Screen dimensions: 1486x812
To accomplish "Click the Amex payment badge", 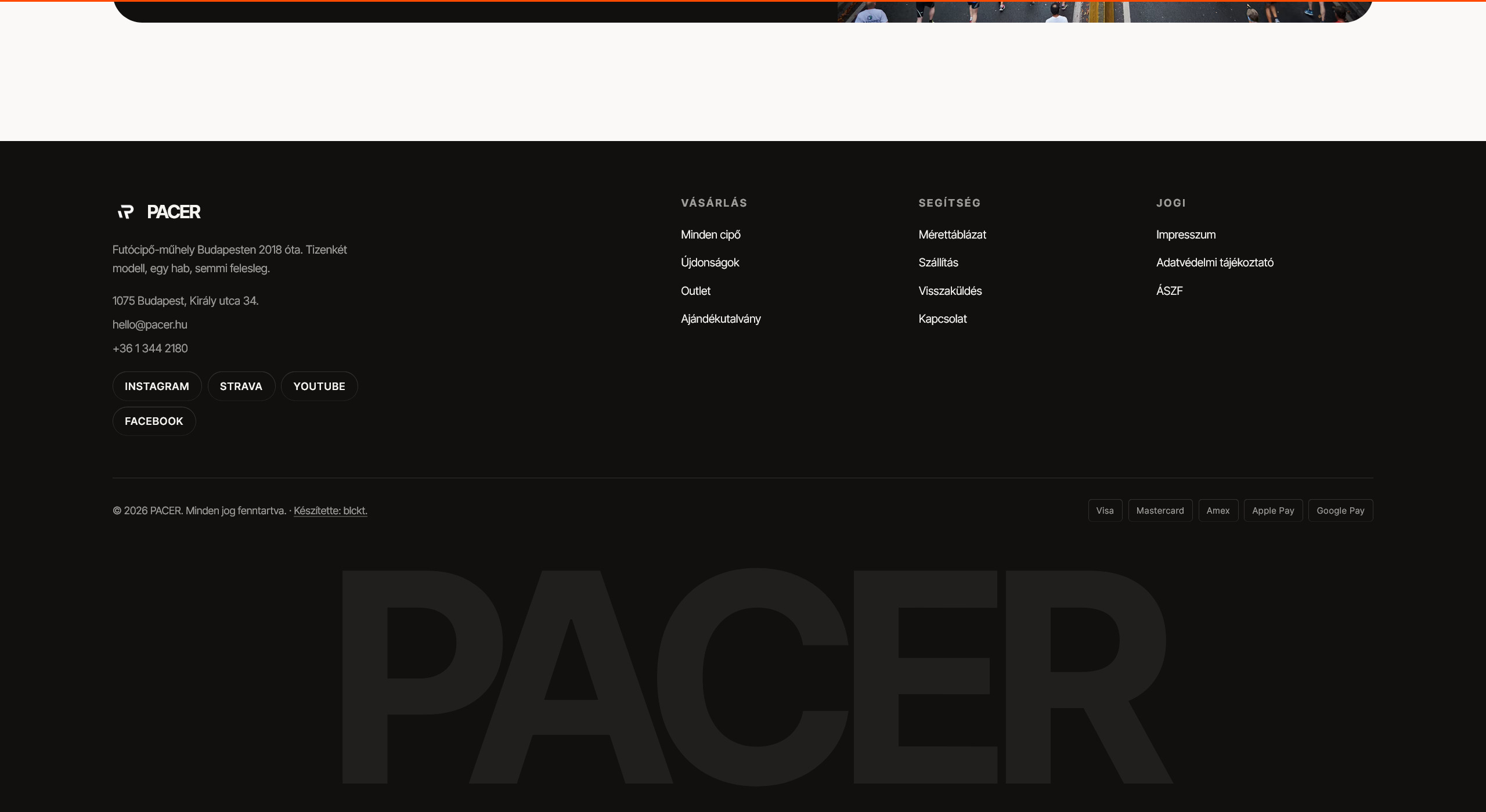I will coord(1218,511).
